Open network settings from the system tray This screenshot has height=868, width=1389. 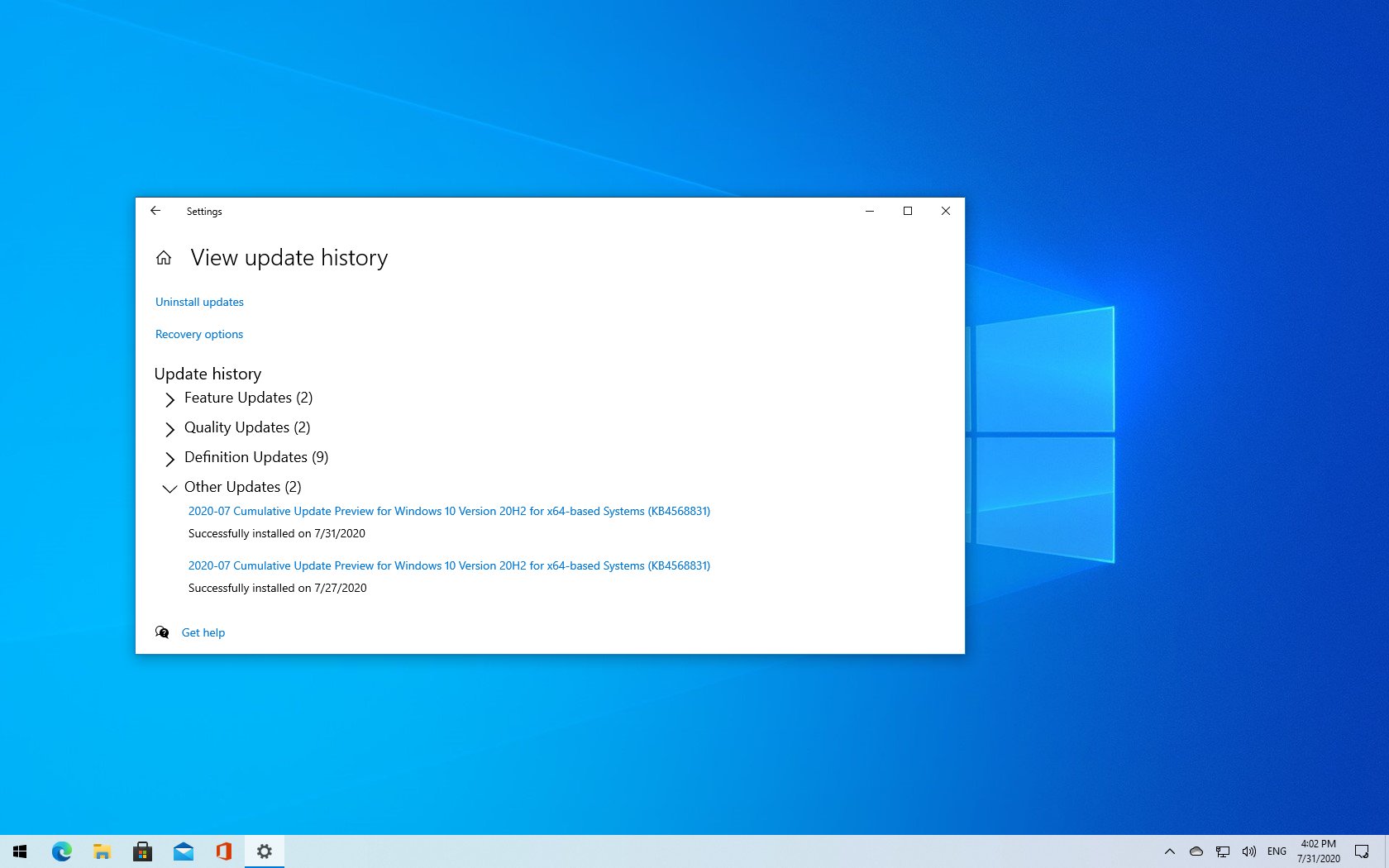pyautogui.click(x=1222, y=851)
